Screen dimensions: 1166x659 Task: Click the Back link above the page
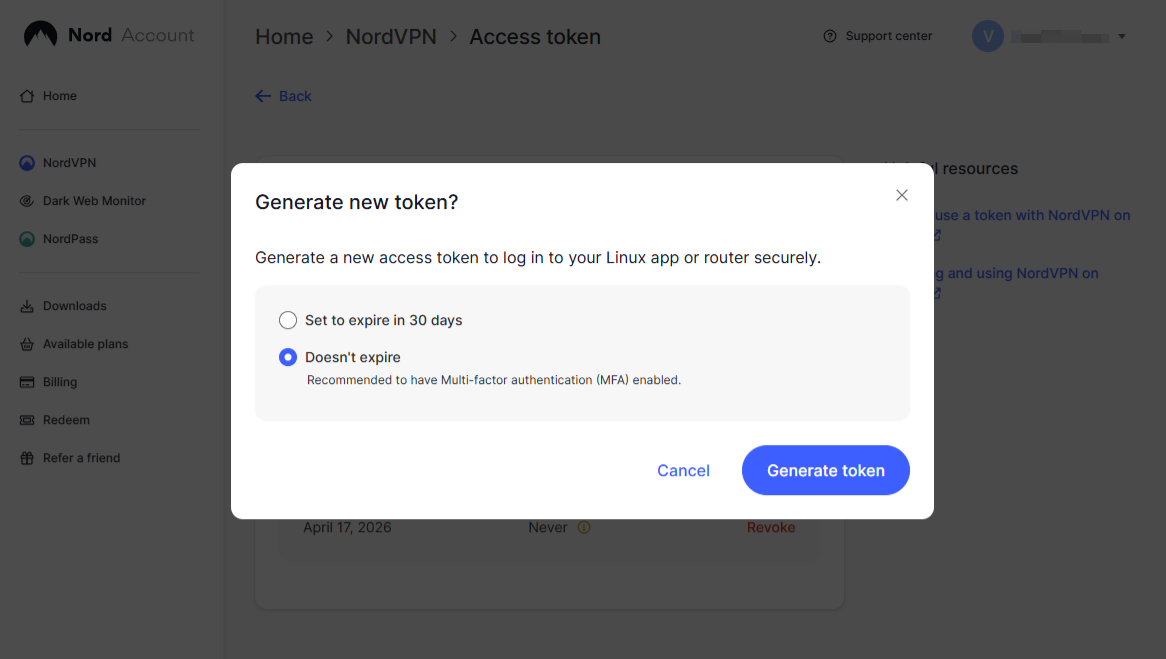283,95
